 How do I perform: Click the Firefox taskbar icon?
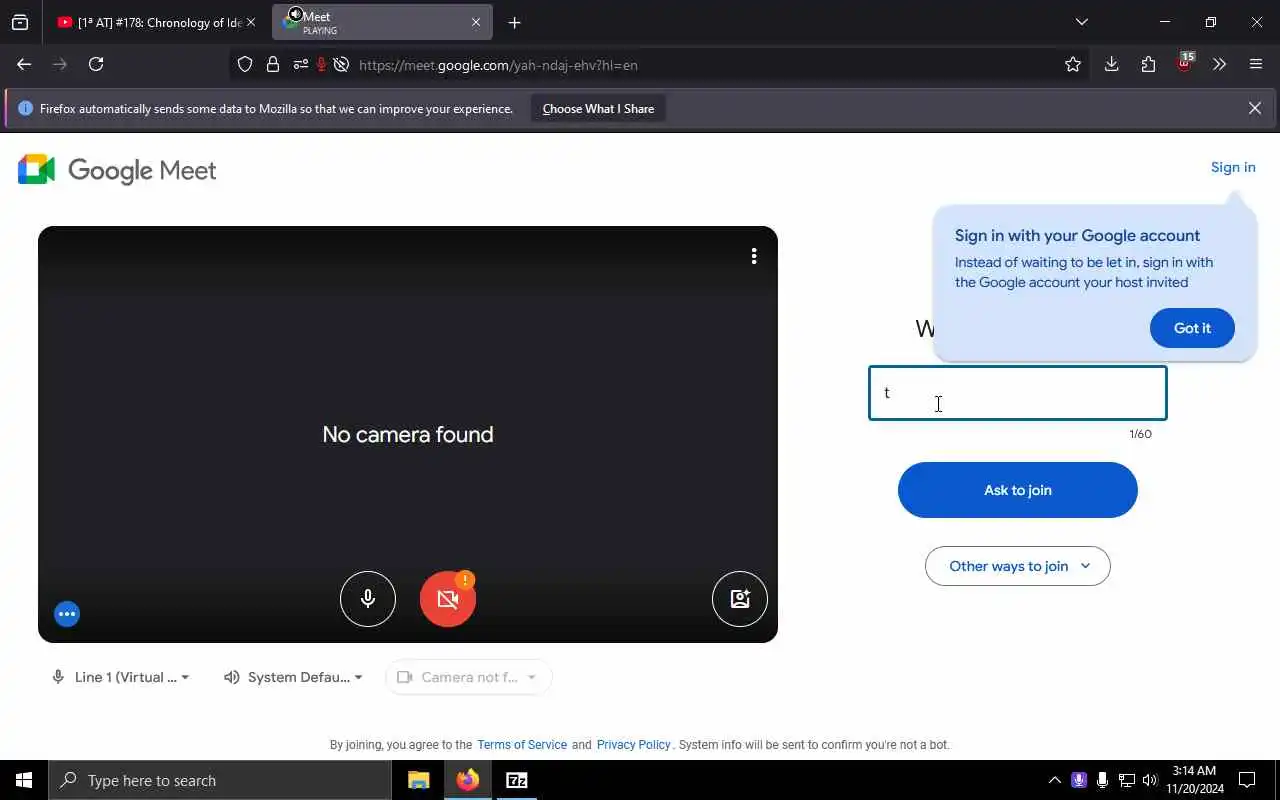(468, 780)
